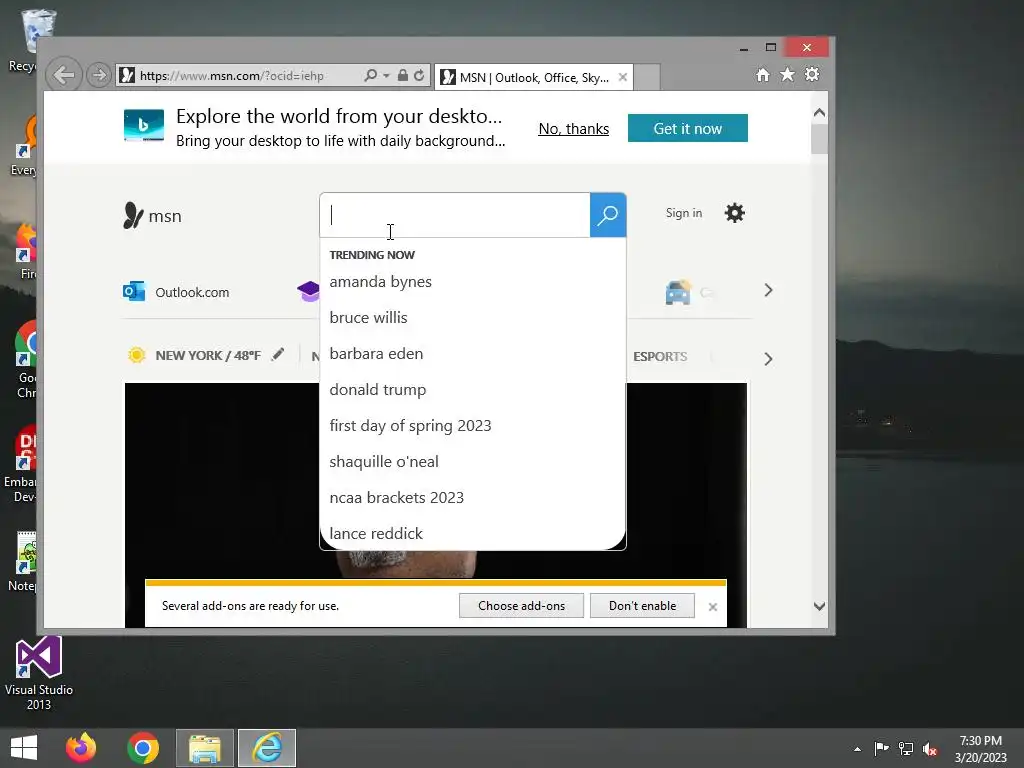The height and width of the screenshot is (768, 1024).
Task: Click the blue car shortcut icon
Action: click(x=678, y=292)
